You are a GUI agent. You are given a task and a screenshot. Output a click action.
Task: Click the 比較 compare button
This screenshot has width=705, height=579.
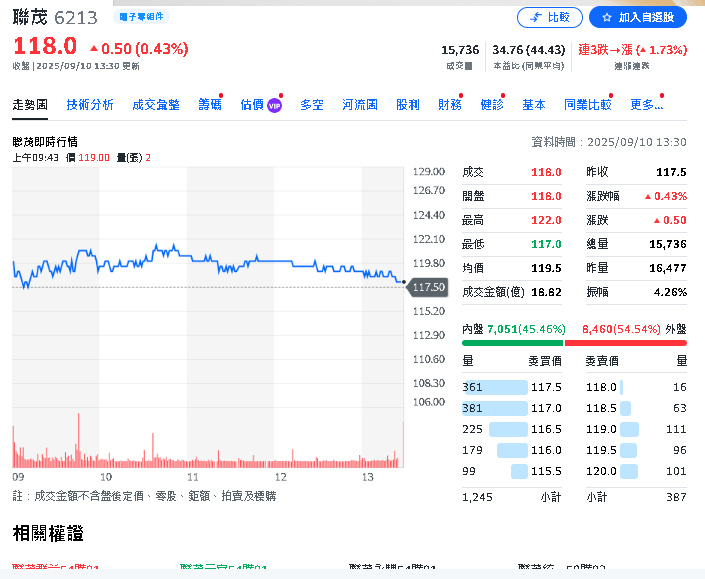click(549, 18)
